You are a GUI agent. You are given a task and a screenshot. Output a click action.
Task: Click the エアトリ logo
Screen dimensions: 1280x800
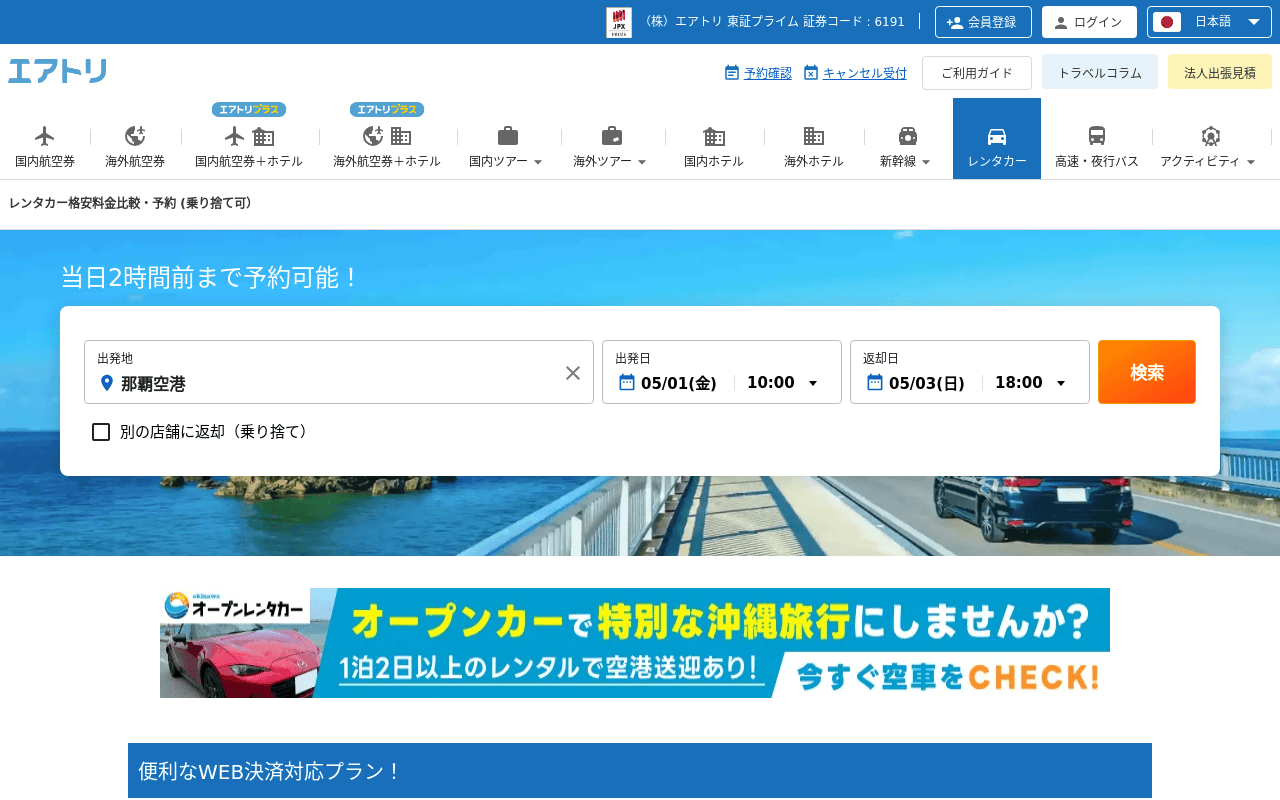pyautogui.click(x=58, y=71)
